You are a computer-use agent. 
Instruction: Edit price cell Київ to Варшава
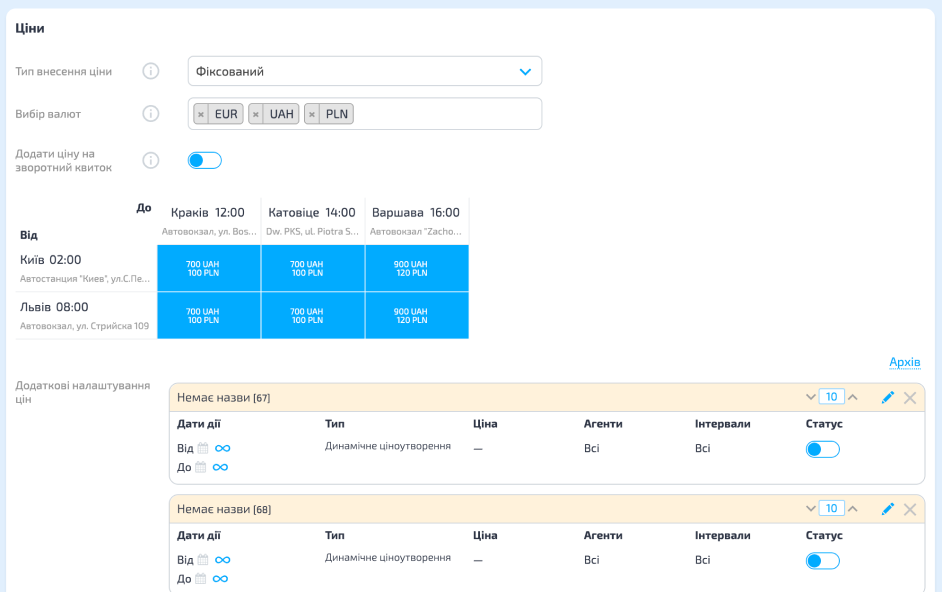click(417, 268)
